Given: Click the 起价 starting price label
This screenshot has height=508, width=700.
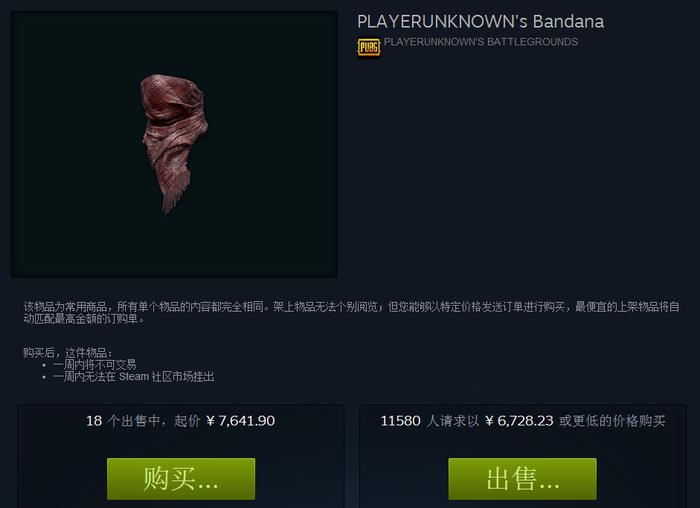Looking at the screenshot, I should [x=187, y=421].
